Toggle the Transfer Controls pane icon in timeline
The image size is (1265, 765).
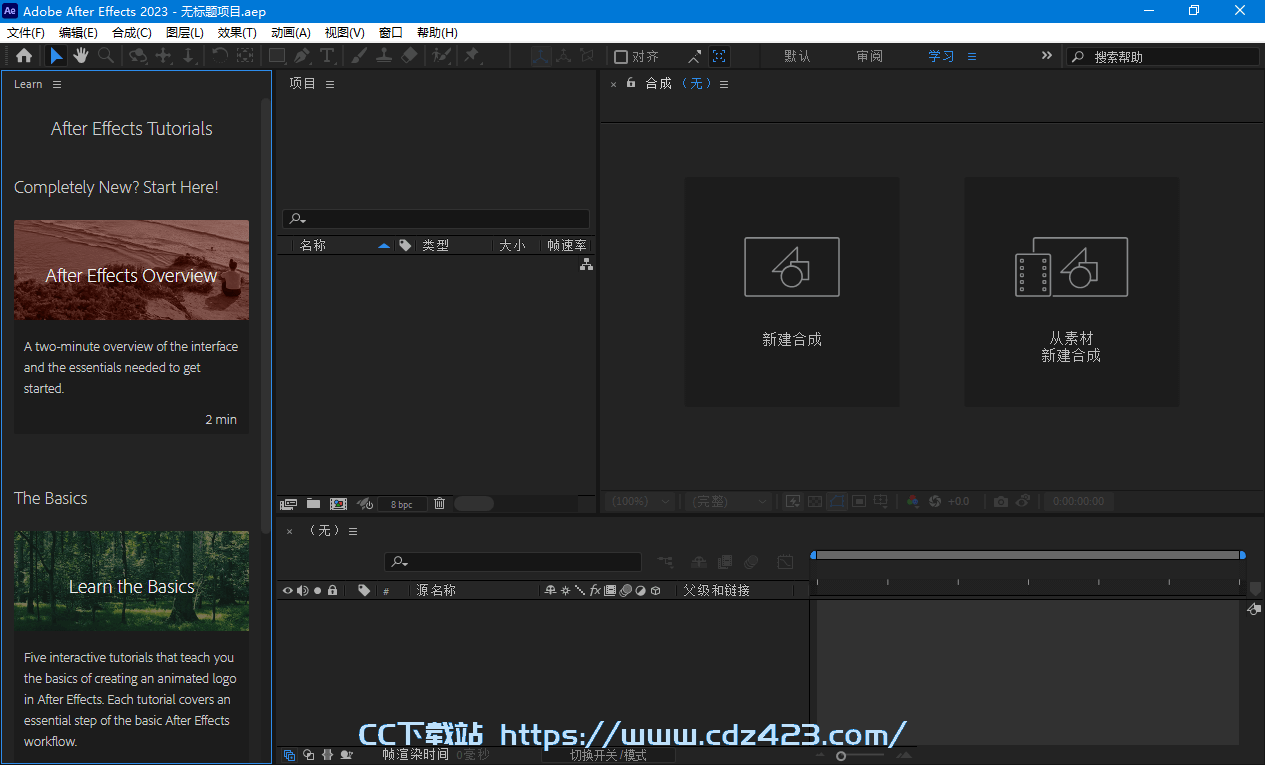pyautogui.click(x=309, y=755)
